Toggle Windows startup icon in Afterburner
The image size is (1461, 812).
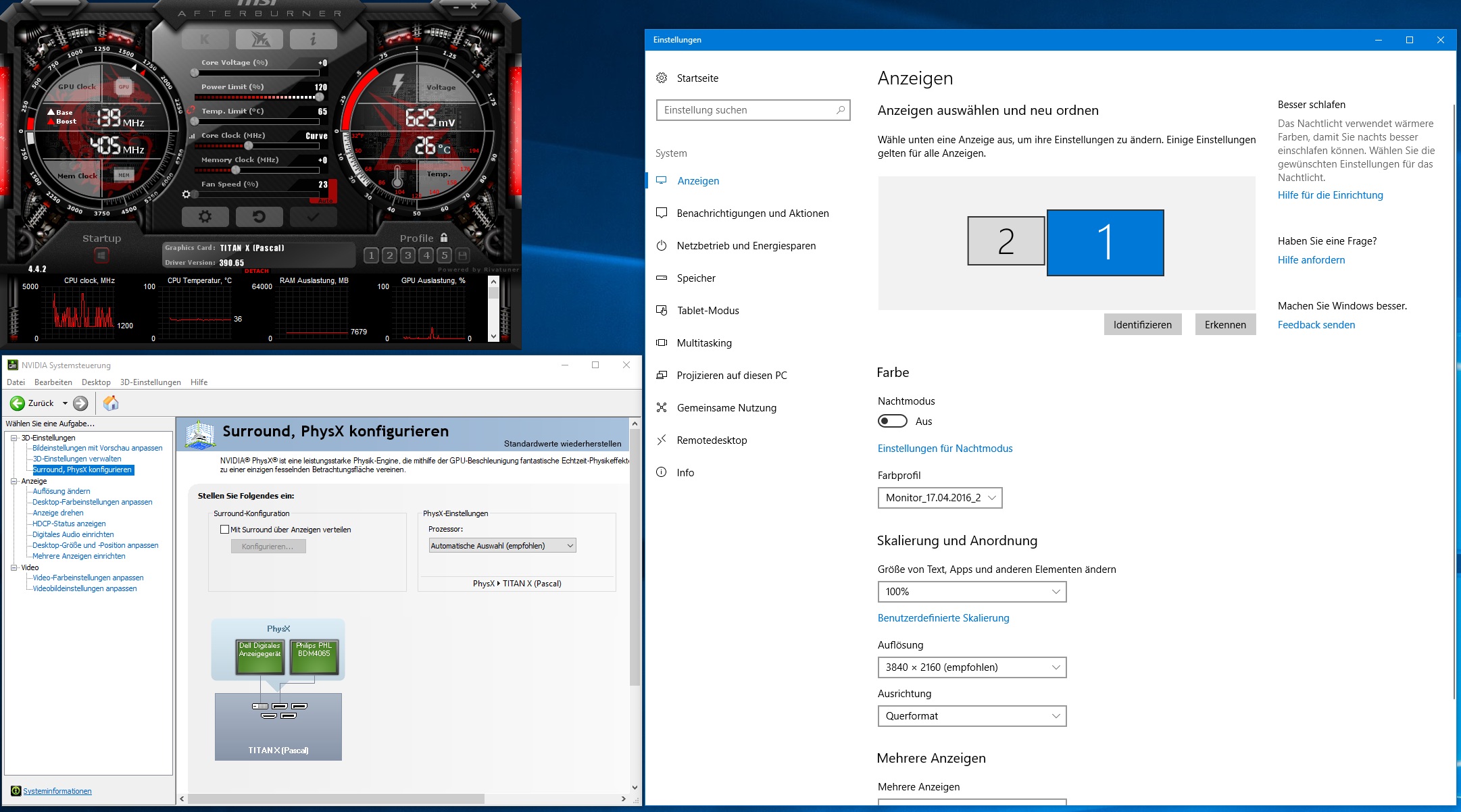pyautogui.click(x=101, y=255)
